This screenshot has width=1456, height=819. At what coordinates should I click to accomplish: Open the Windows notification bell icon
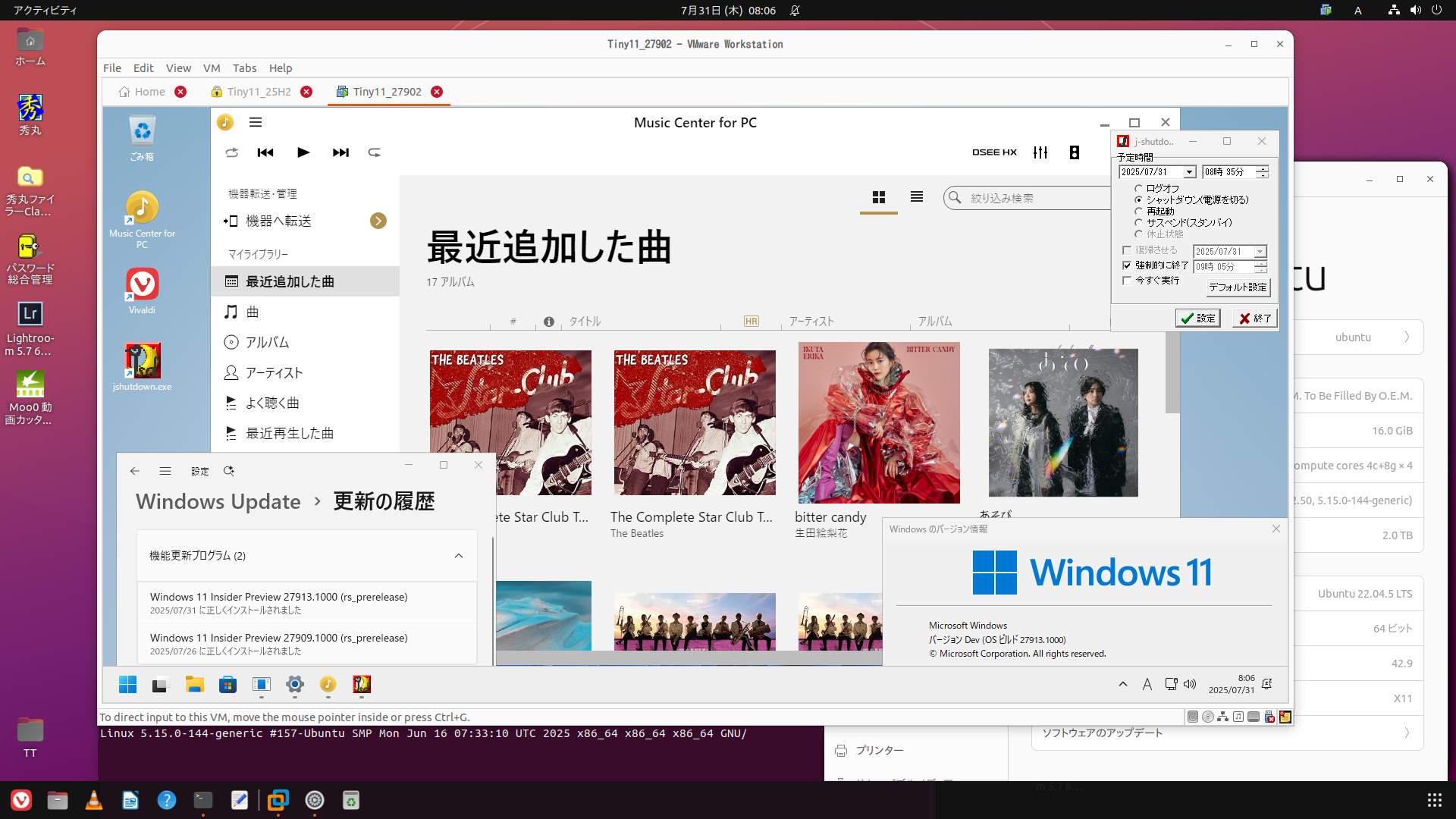(1267, 684)
